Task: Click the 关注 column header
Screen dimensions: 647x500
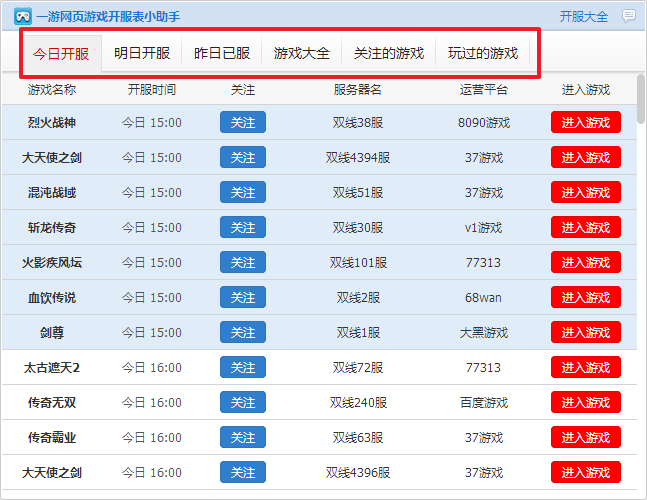Action: click(x=243, y=90)
